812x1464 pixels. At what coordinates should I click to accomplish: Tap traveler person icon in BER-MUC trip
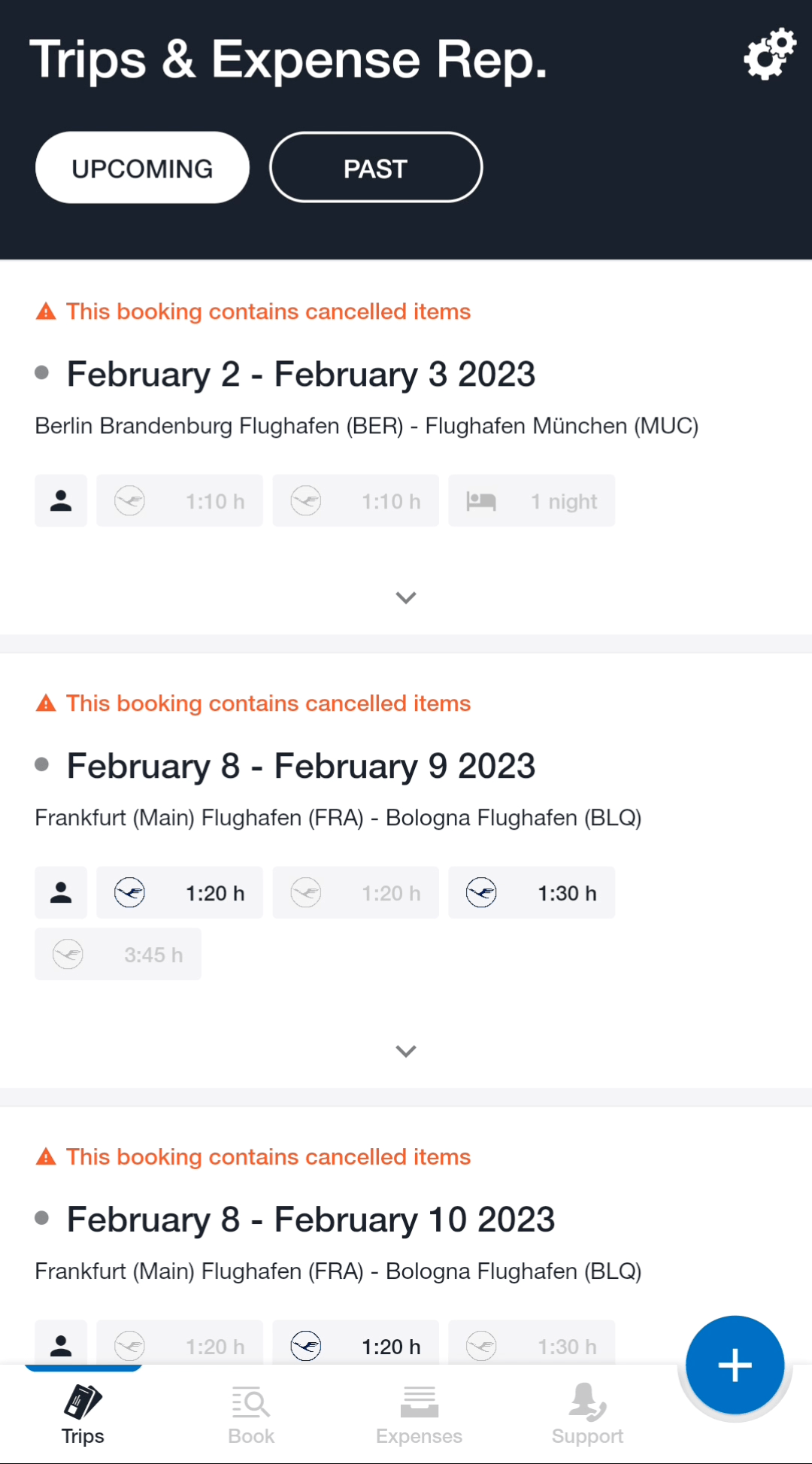point(61,500)
